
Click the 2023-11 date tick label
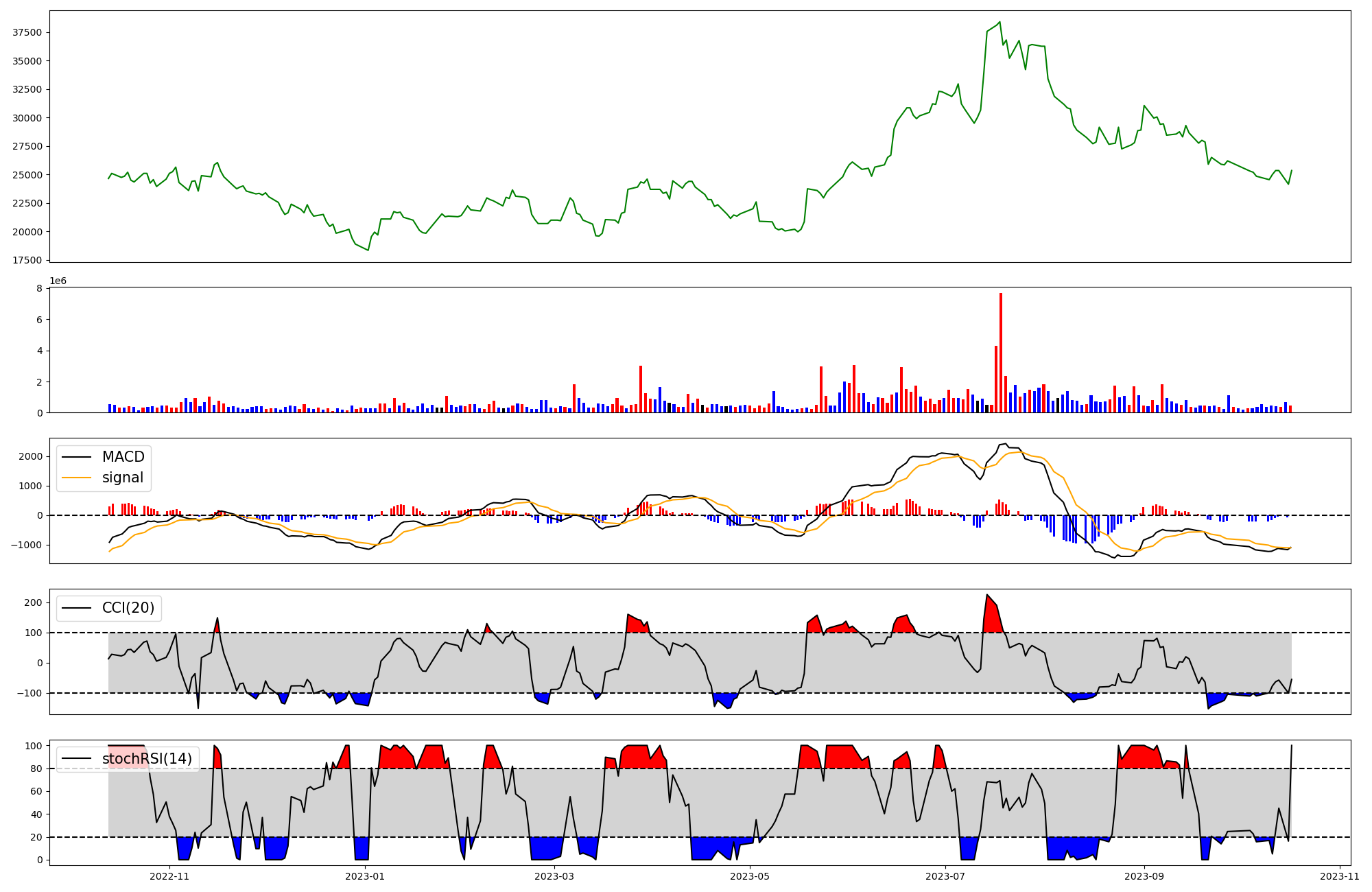coord(1340,876)
